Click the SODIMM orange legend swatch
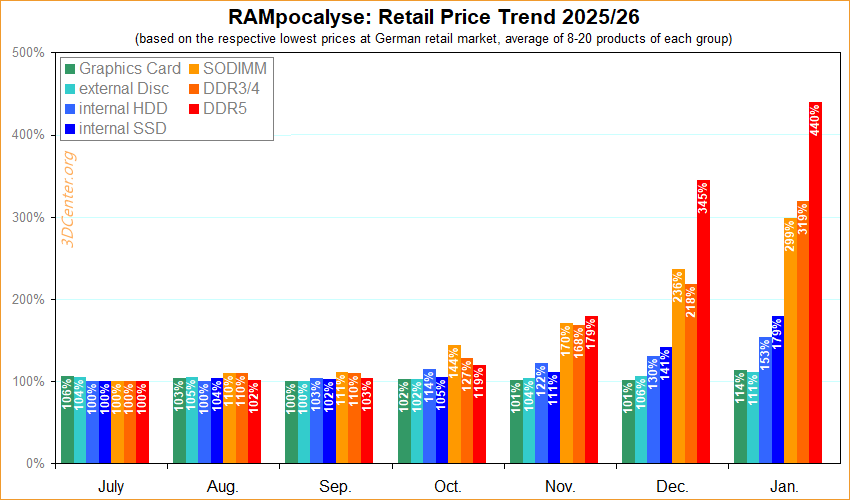The image size is (850, 500). [x=193, y=69]
